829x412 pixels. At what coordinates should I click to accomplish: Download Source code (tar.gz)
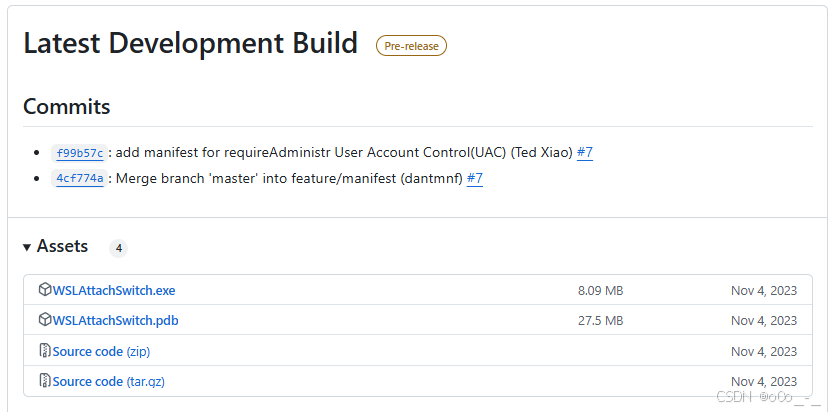click(x=108, y=381)
